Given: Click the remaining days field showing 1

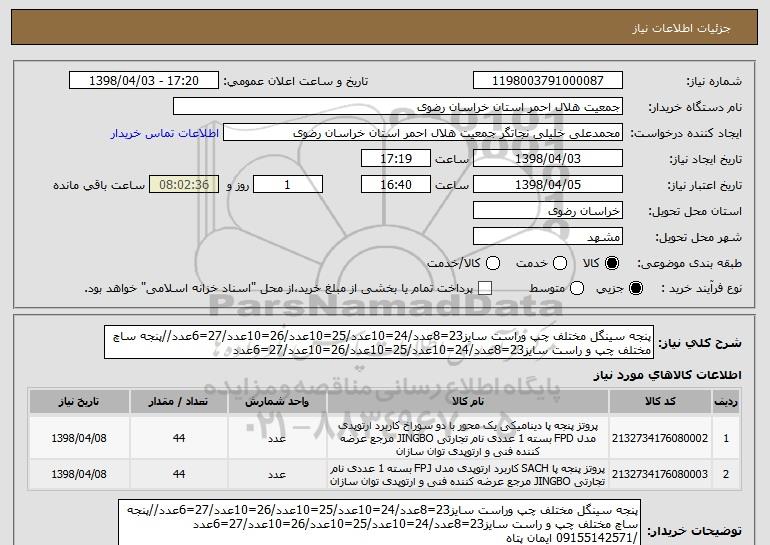Looking at the screenshot, I should click(x=288, y=185).
